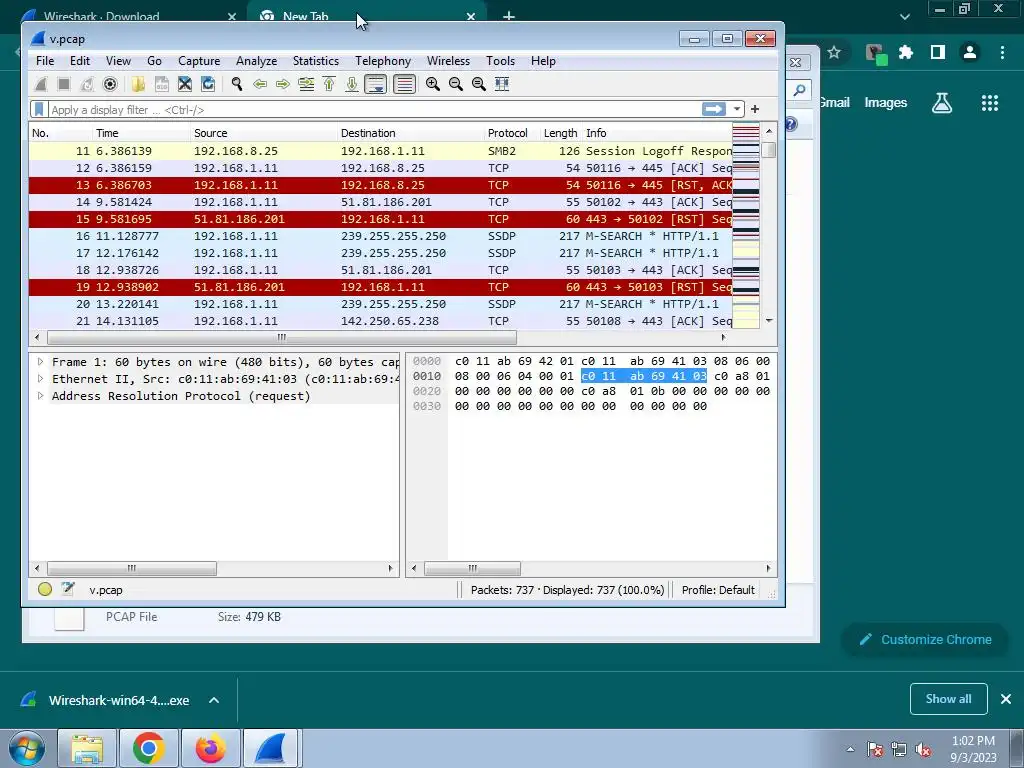Sort the packet list by the Protocol column
1024x768 pixels.
(x=512, y=133)
